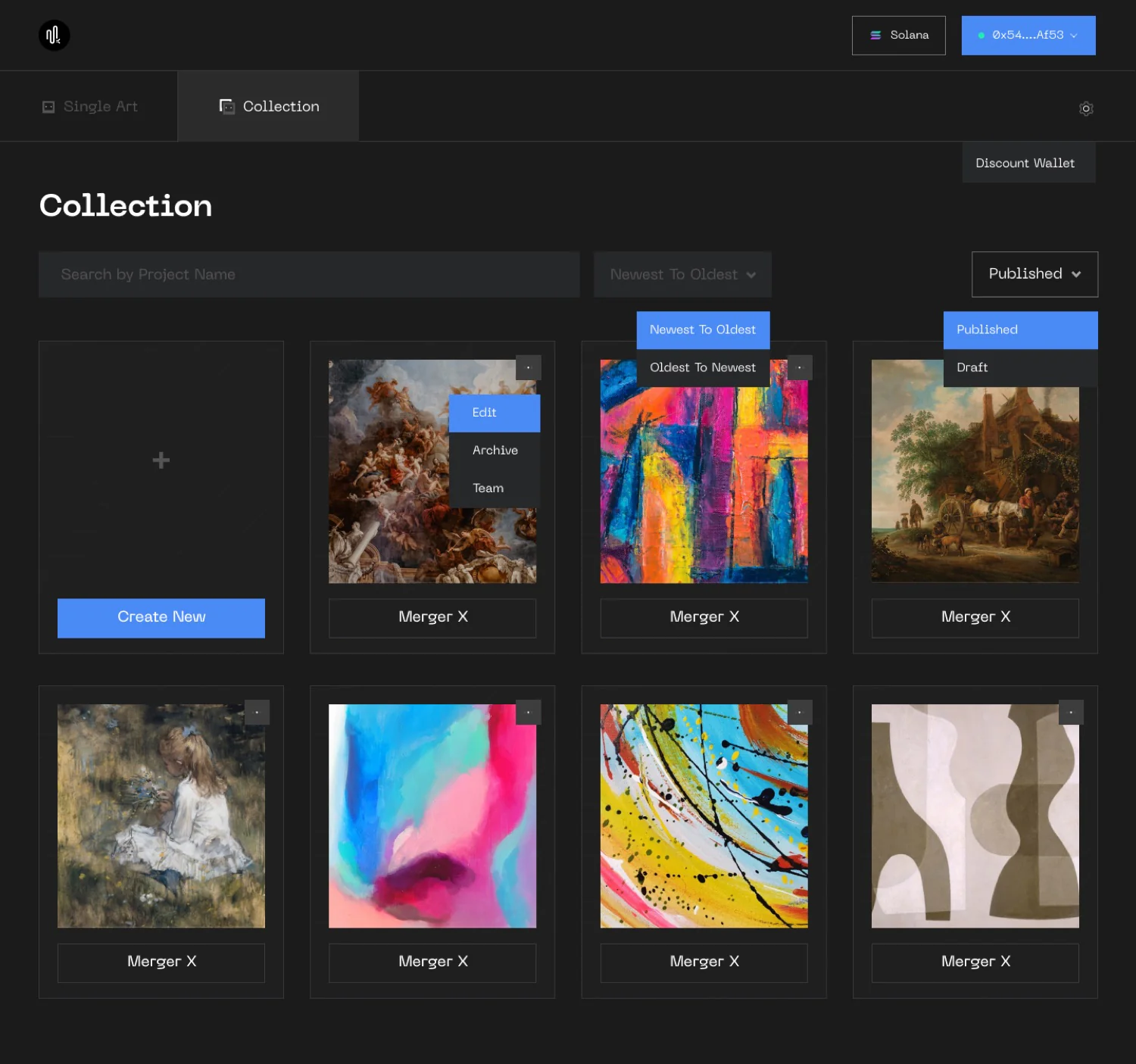The width and height of the screenshot is (1136, 1064).
Task: Click the waveform app logo
Action: [x=54, y=35]
